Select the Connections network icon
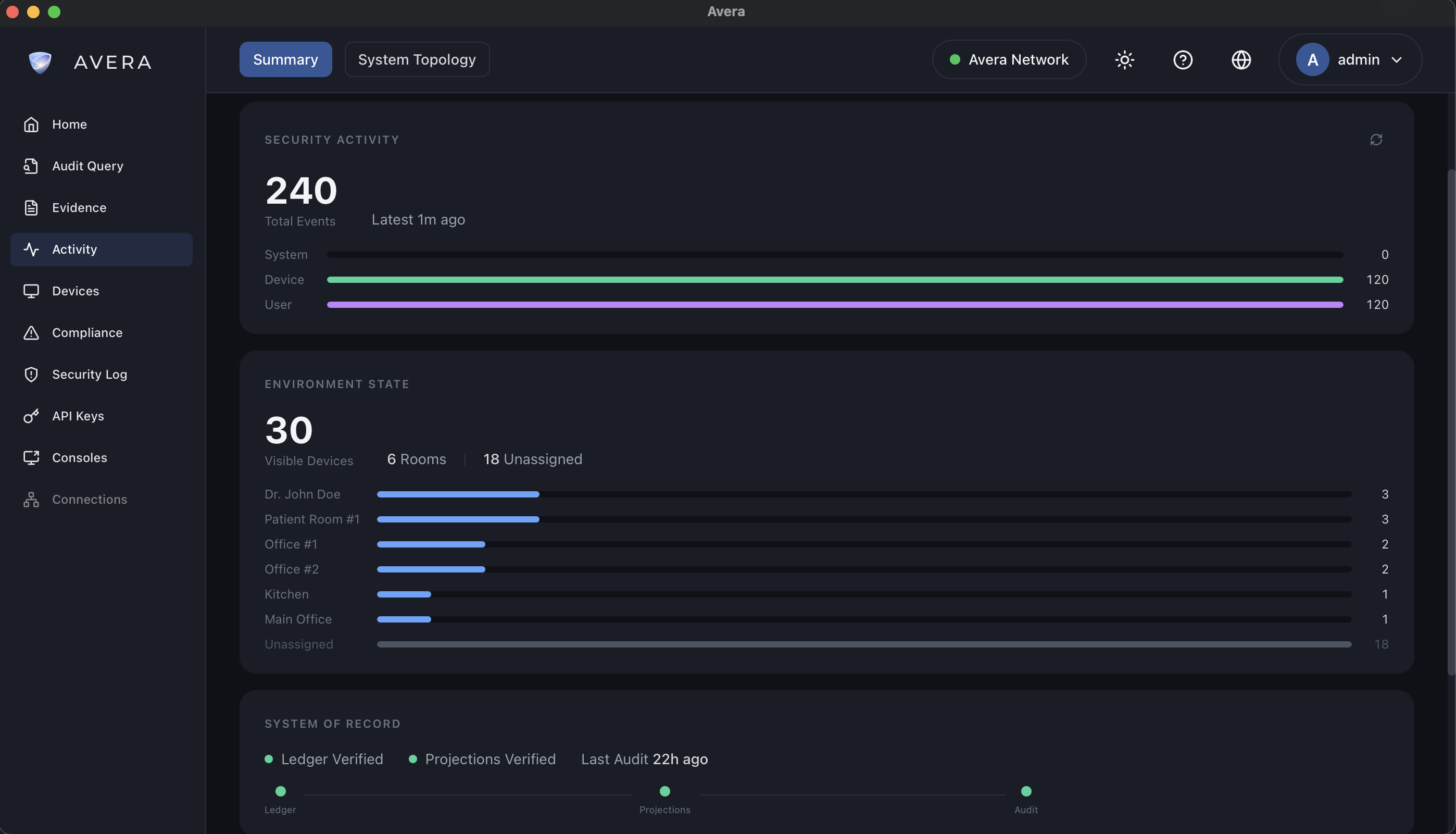1456x834 pixels. coord(31,499)
